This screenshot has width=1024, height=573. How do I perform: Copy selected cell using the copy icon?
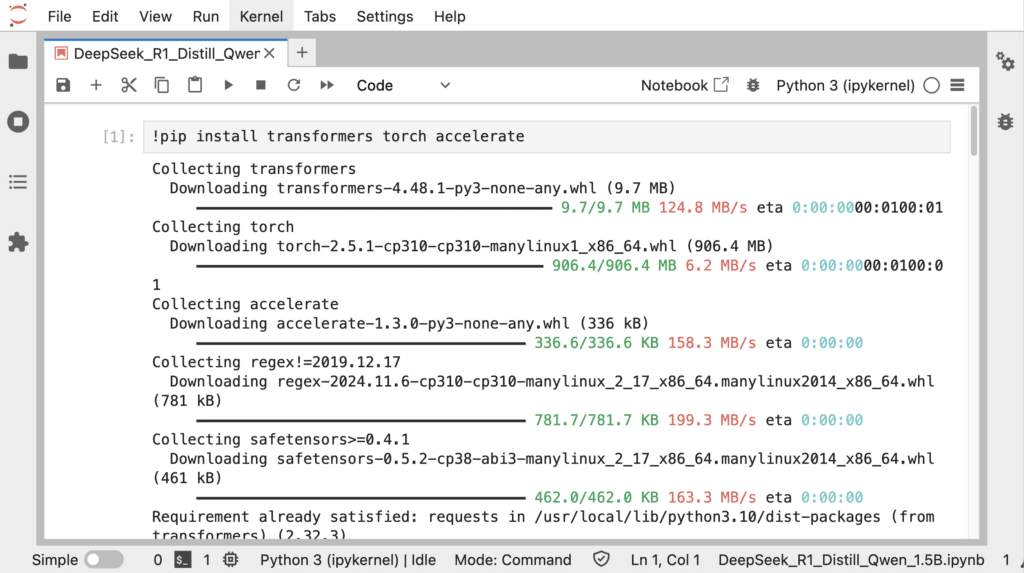(161, 85)
